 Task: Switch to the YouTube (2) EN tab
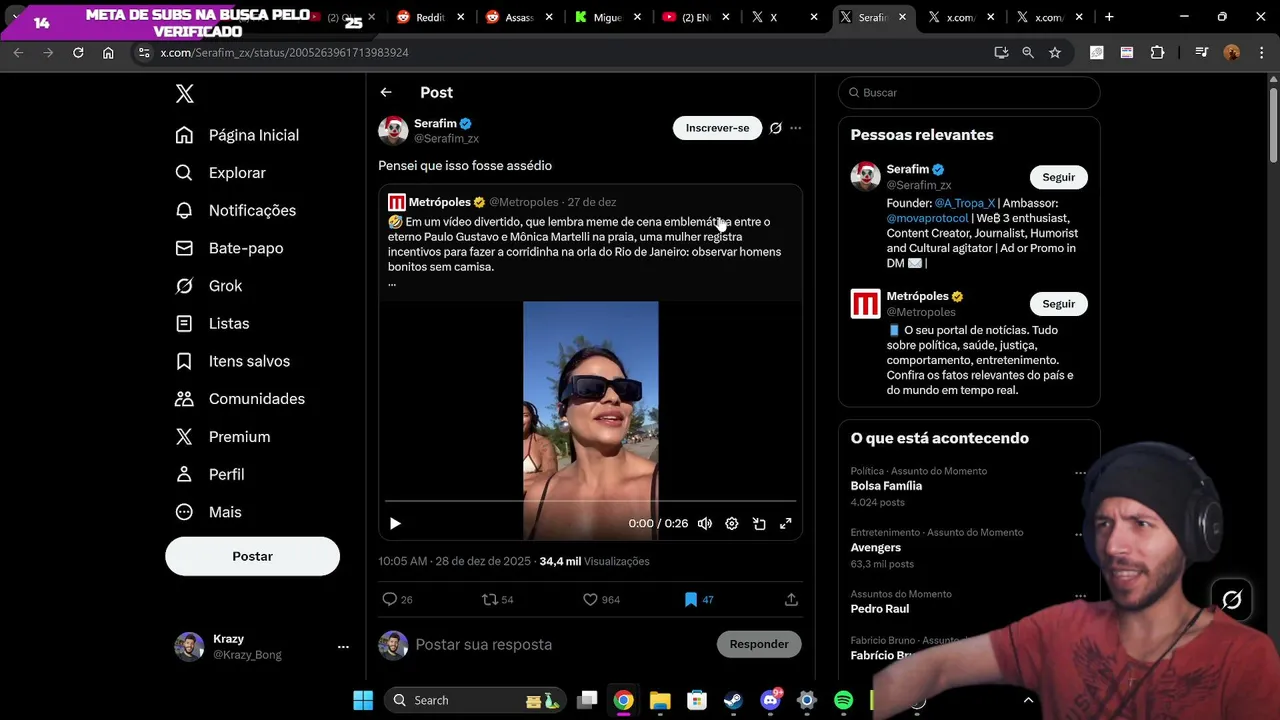pyautogui.click(x=696, y=17)
